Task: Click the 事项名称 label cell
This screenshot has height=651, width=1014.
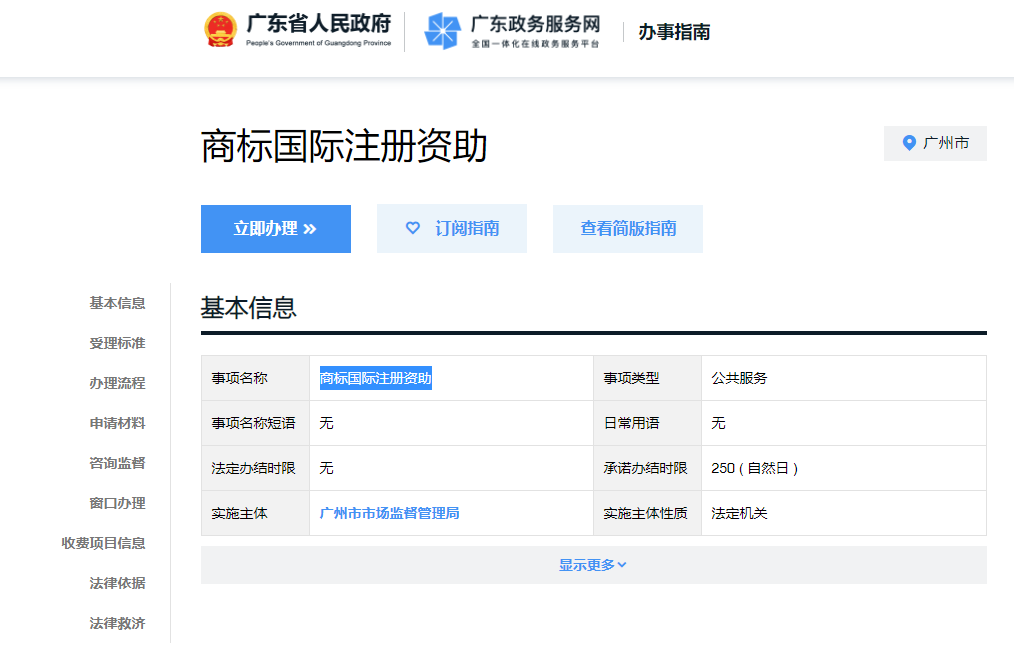Action: point(255,378)
